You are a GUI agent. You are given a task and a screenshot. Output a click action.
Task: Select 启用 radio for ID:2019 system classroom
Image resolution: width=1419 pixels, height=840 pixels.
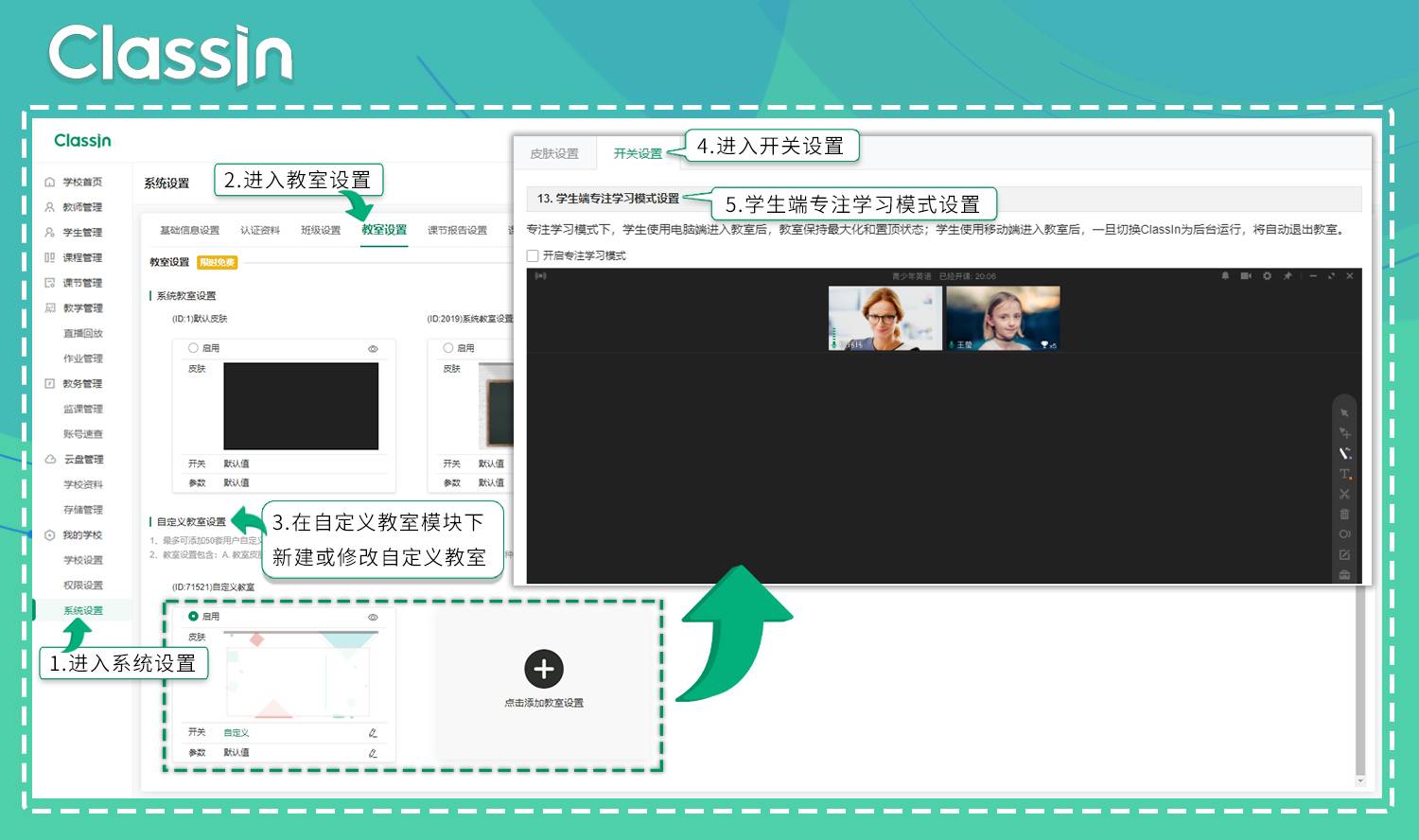click(x=448, y=348)
